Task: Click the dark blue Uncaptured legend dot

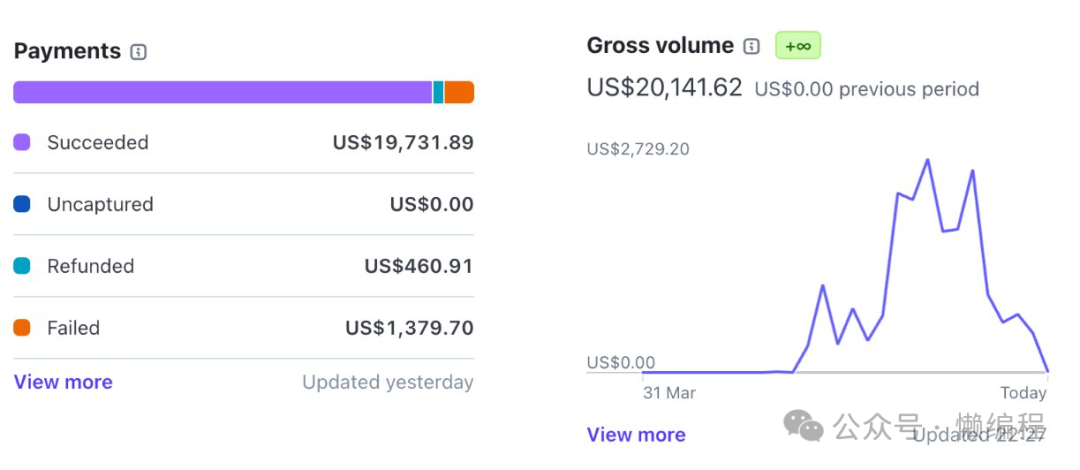Action: click(22, 205)
